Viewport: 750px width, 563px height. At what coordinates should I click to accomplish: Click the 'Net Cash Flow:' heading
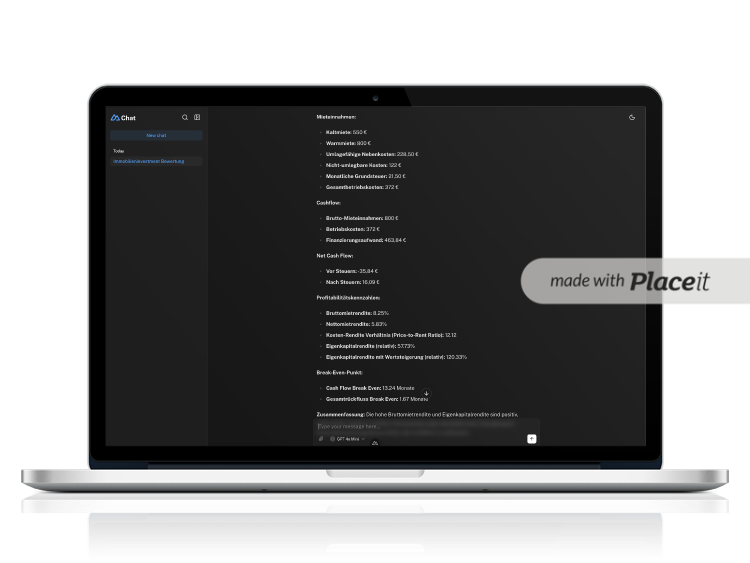tap(334, 256)
